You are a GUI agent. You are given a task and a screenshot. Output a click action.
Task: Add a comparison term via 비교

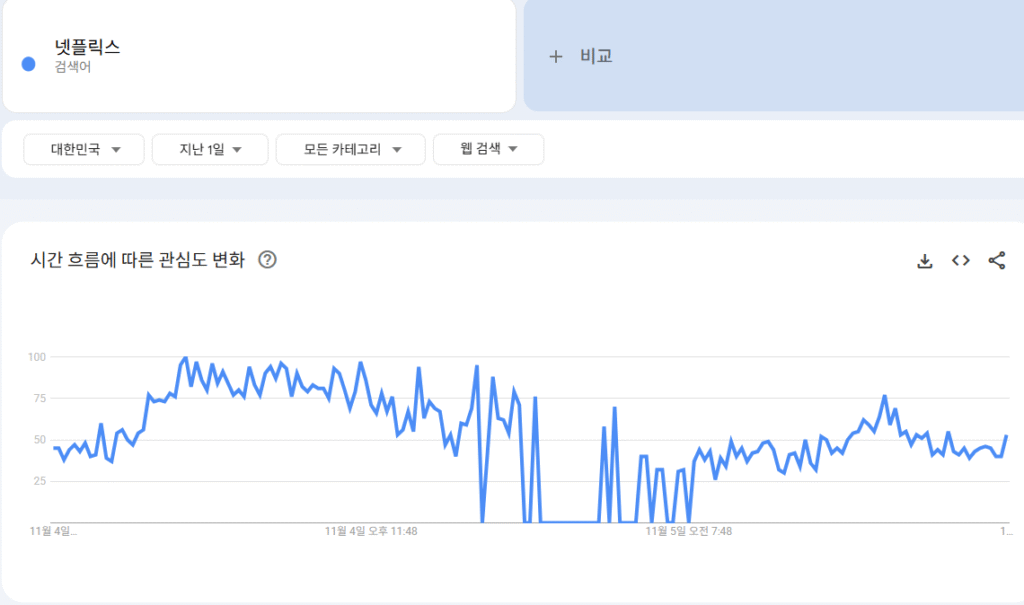tap(596, 56)
